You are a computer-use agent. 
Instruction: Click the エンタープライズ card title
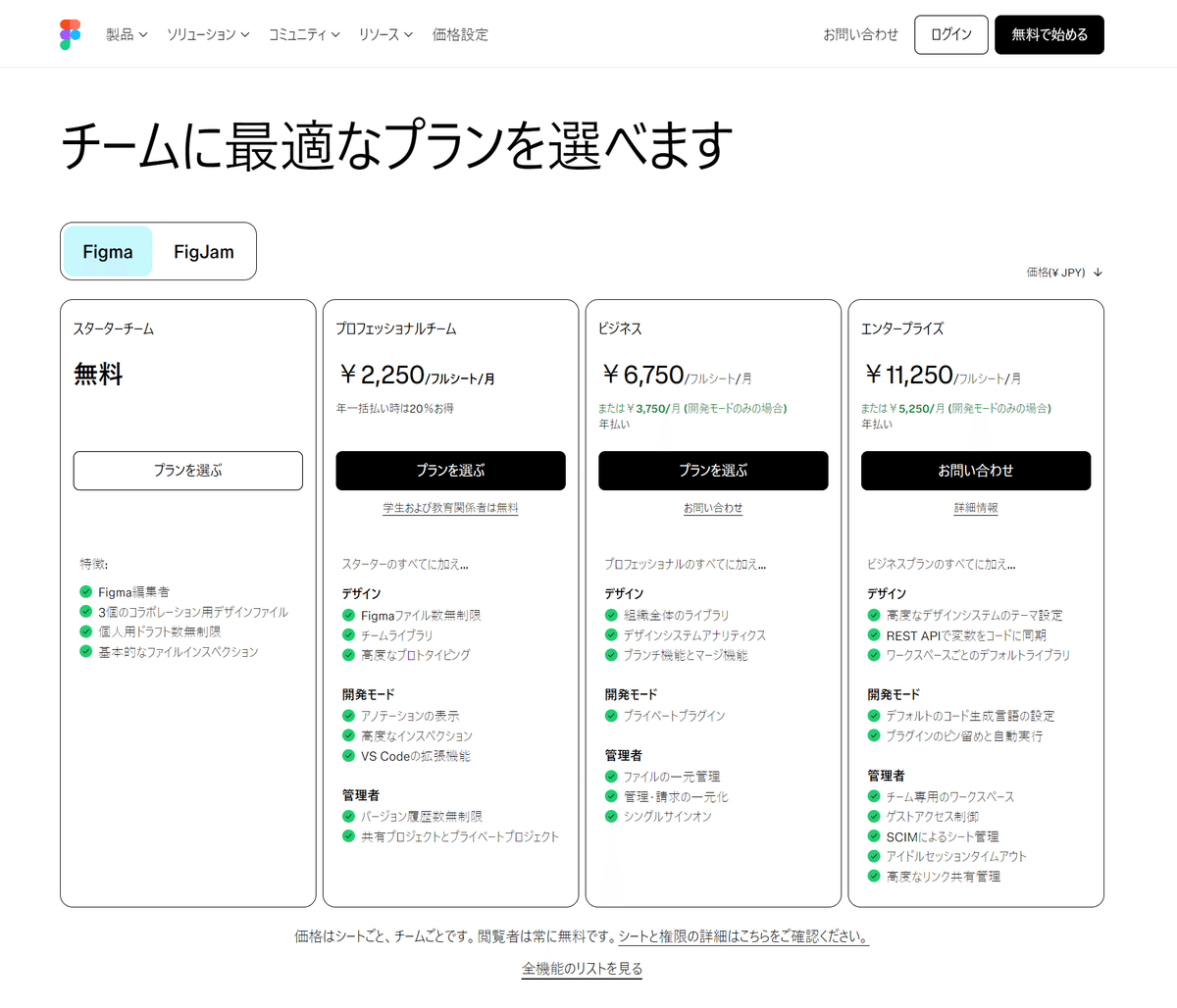902,328
